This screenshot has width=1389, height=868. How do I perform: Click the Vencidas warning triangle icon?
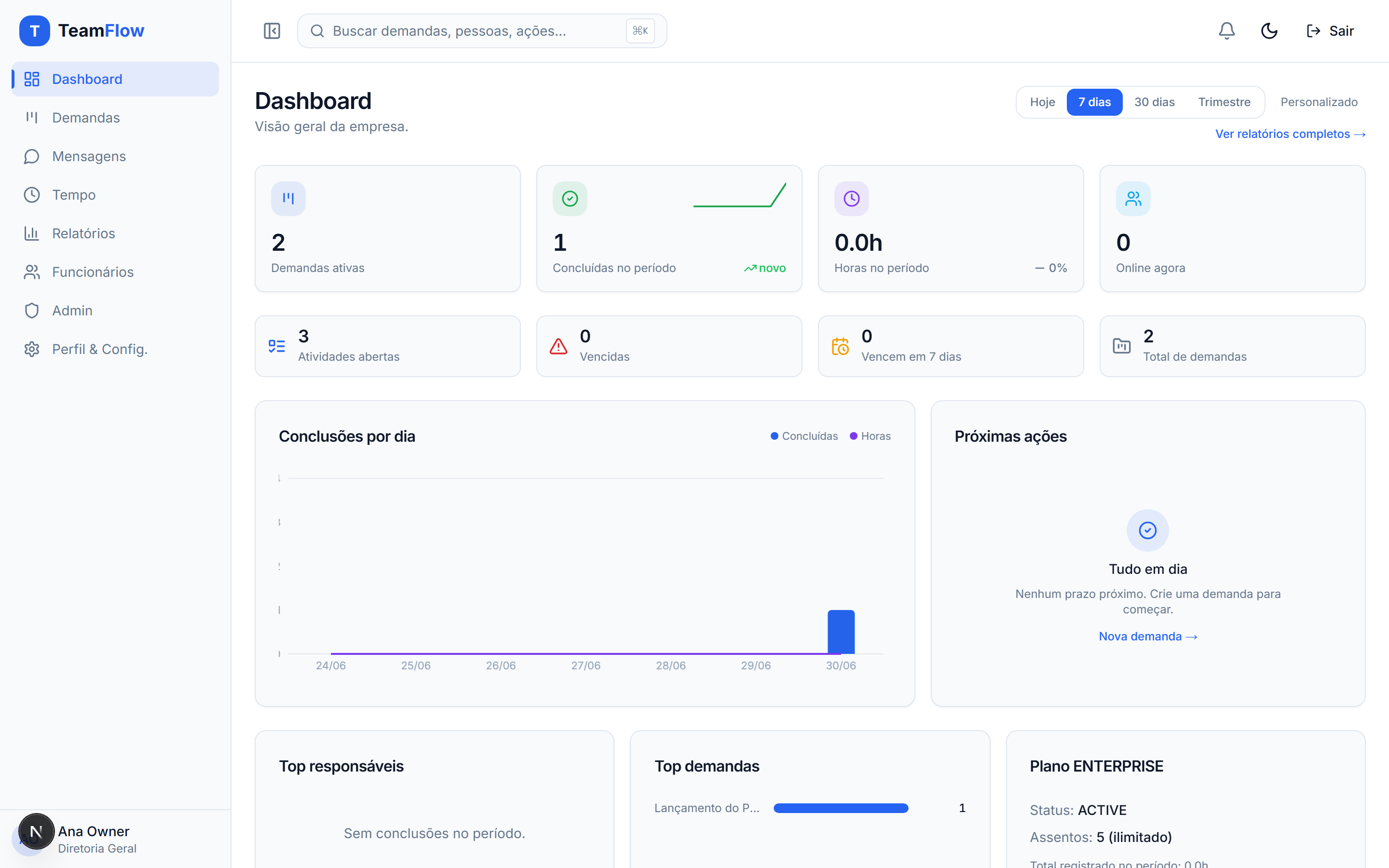[x=558, y=346]
